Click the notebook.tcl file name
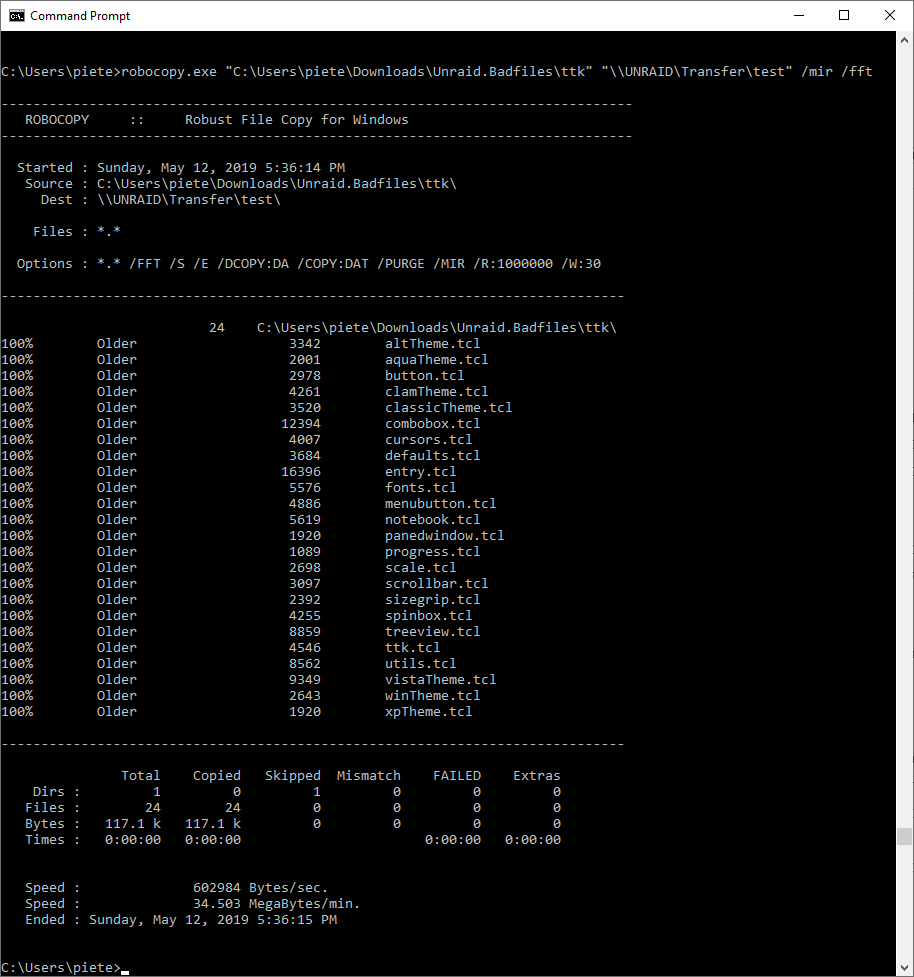 (432, 520)
